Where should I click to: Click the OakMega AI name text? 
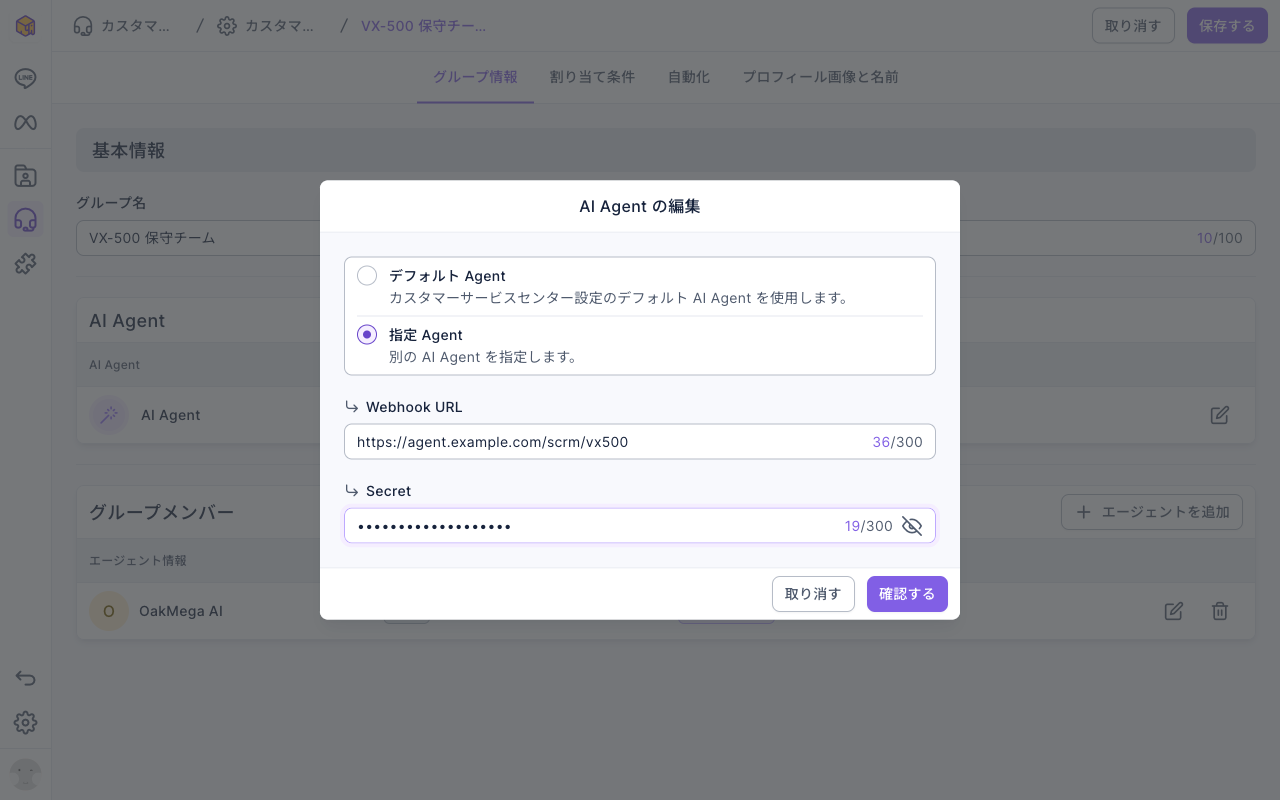181,611
